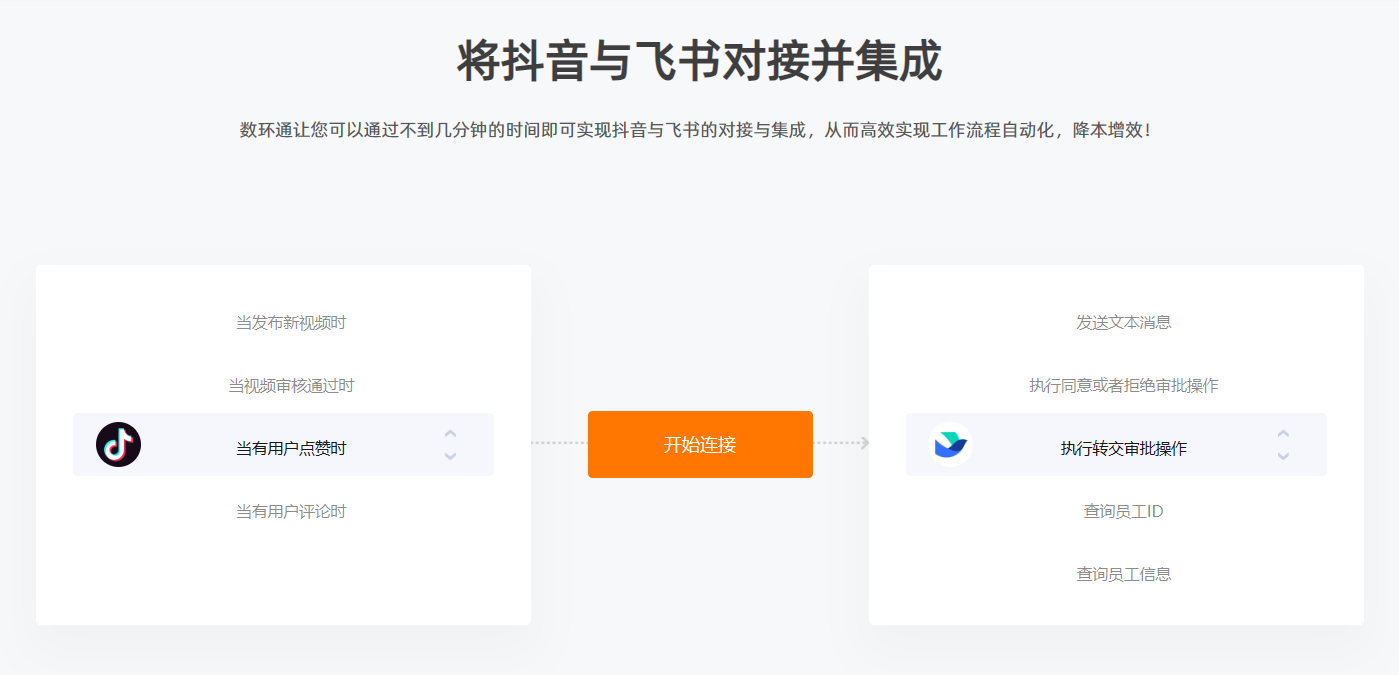Click the heading 将抖音与飞书对接并集成
The height and width of the screenshot is (675, 1399).
[699, 62]
